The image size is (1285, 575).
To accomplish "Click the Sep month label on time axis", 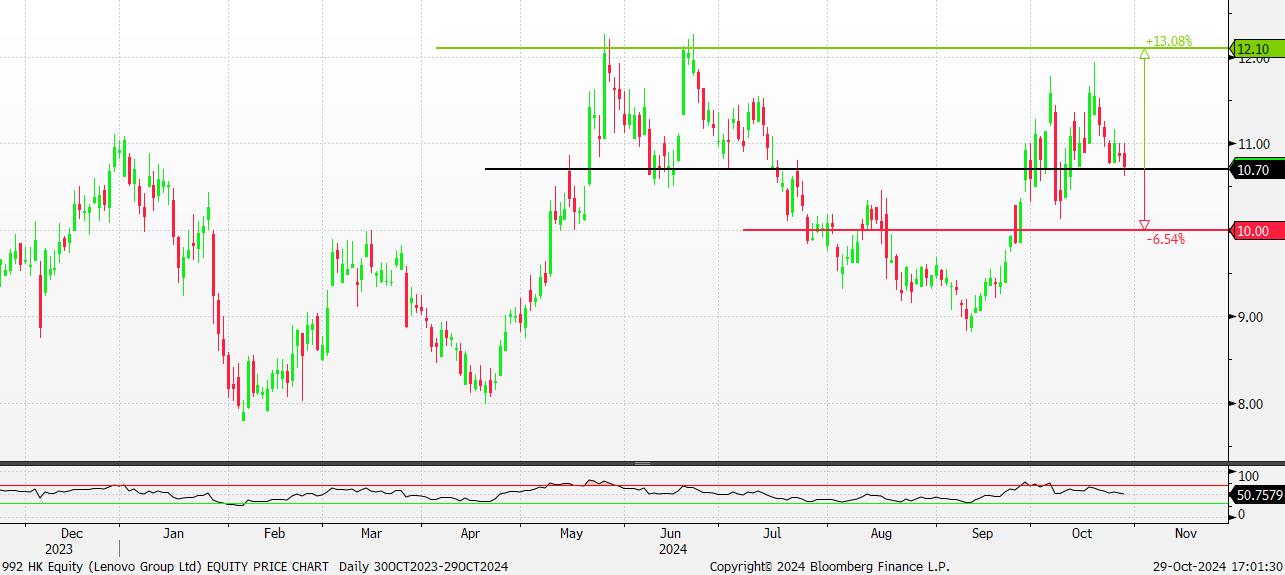I will click(983, 535).
